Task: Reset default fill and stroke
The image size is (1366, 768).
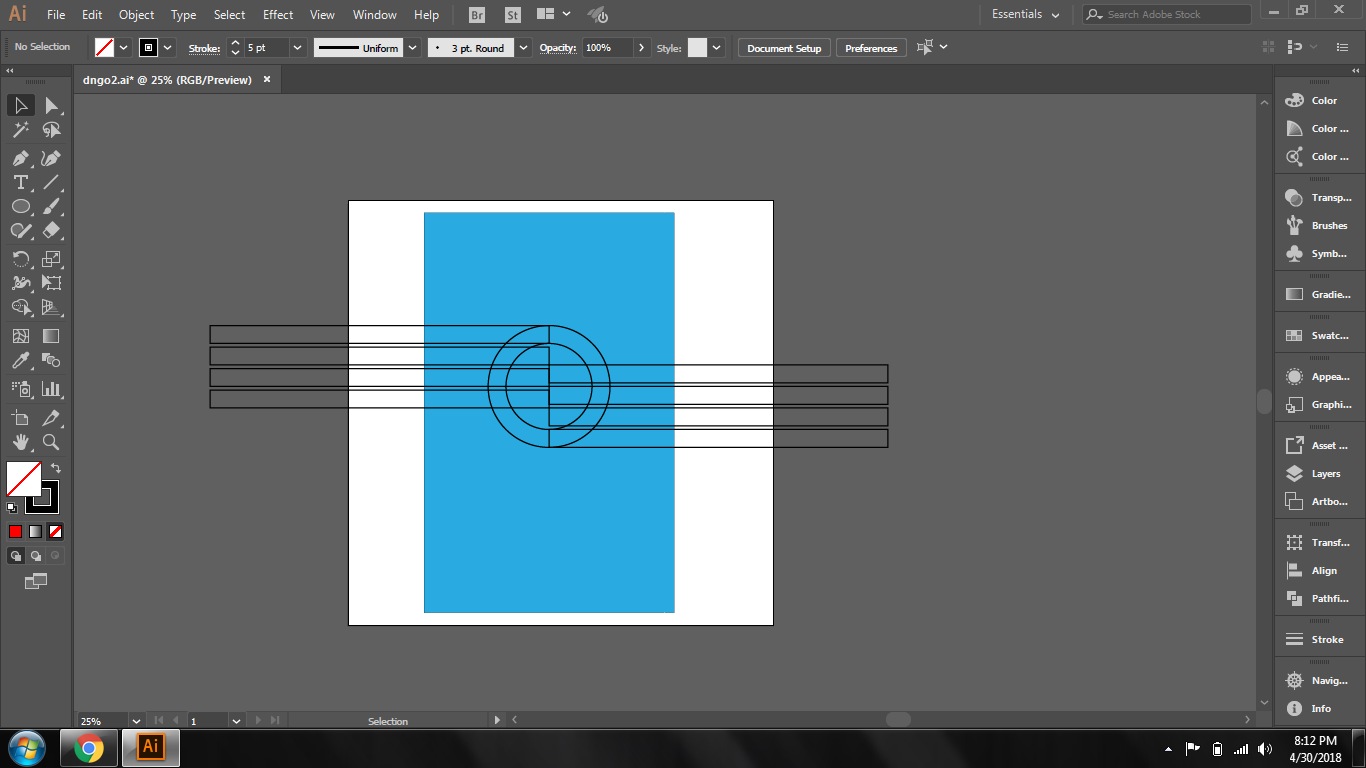Action: [x=12, y=508]
